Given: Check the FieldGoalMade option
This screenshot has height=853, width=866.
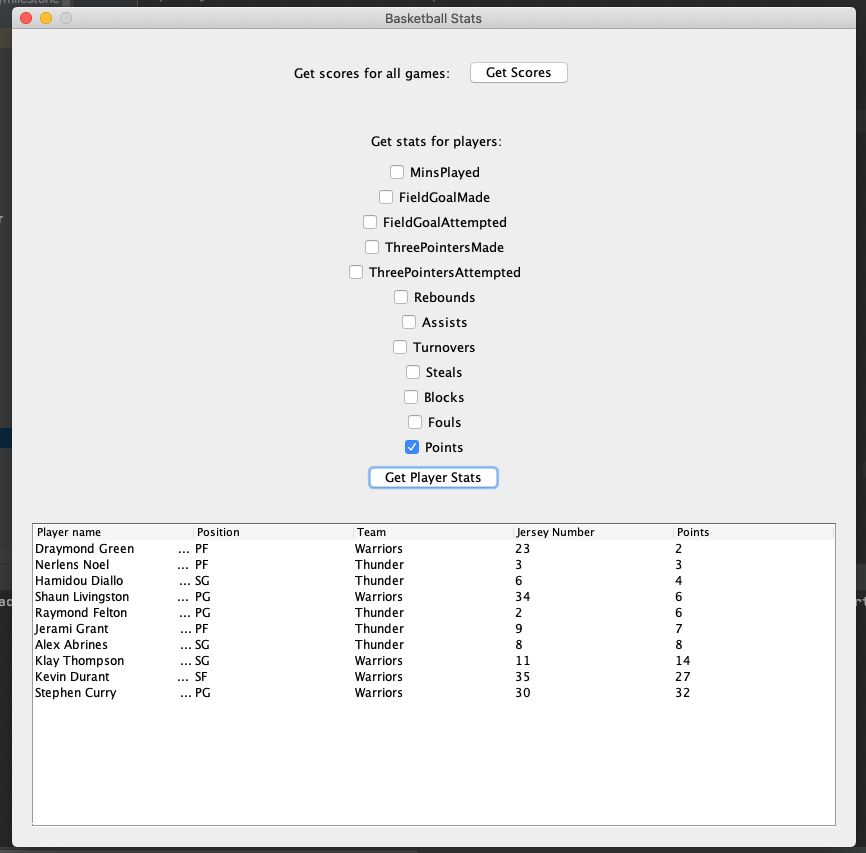Looking at the screenshot, I should click(x=386, y=197).
